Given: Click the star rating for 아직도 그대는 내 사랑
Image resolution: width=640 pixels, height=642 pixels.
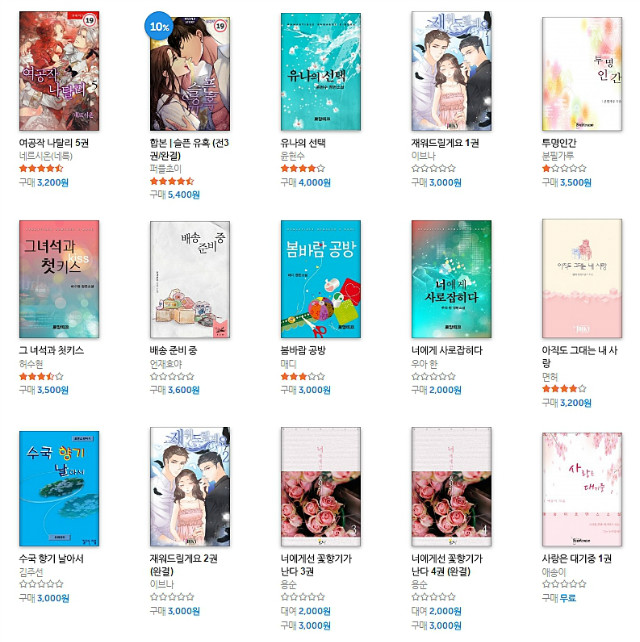Looking at the screenshot, I should click(564, 389).
